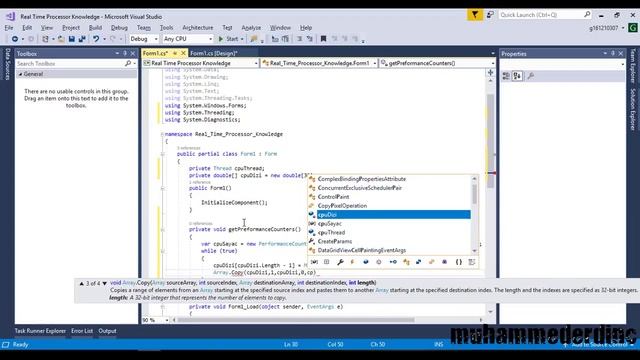Viewport: 640px width, 360px height.
Task: Close the Form1.cs tab
Action: [184, 53]
